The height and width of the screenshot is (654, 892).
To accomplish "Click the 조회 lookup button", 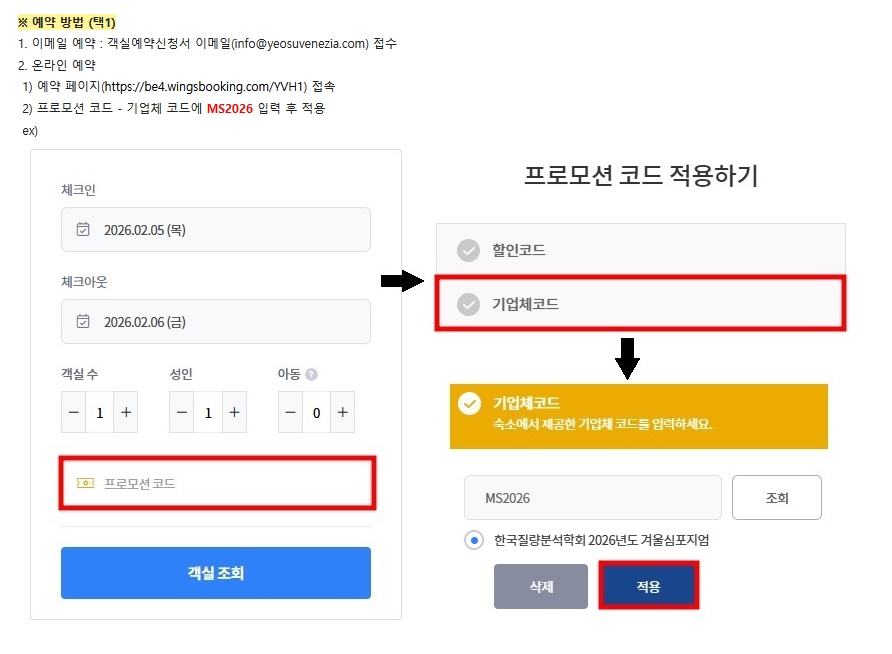I will tap(777, 498).
